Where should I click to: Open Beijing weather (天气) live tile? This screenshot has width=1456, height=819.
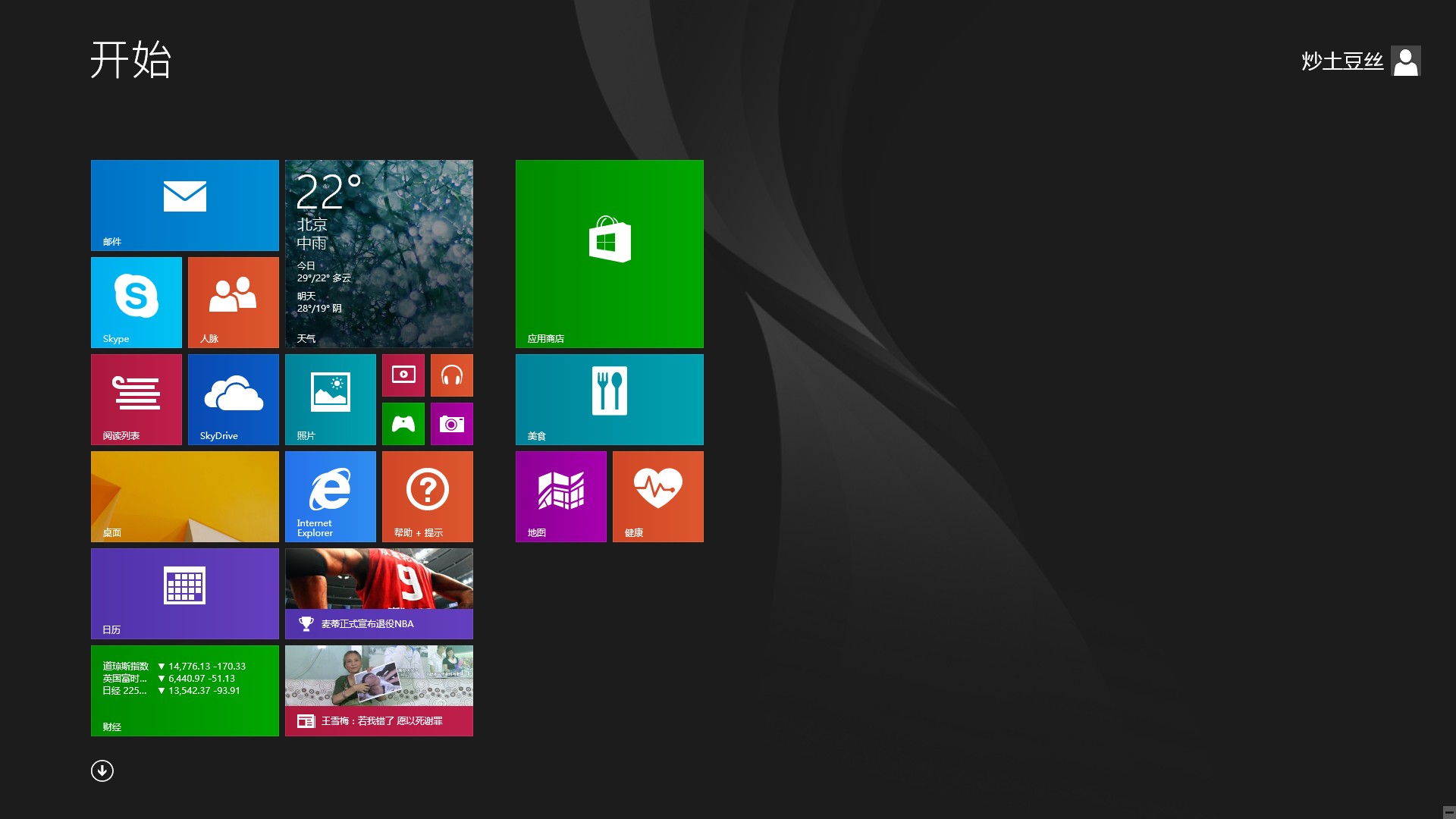point(378,253)
